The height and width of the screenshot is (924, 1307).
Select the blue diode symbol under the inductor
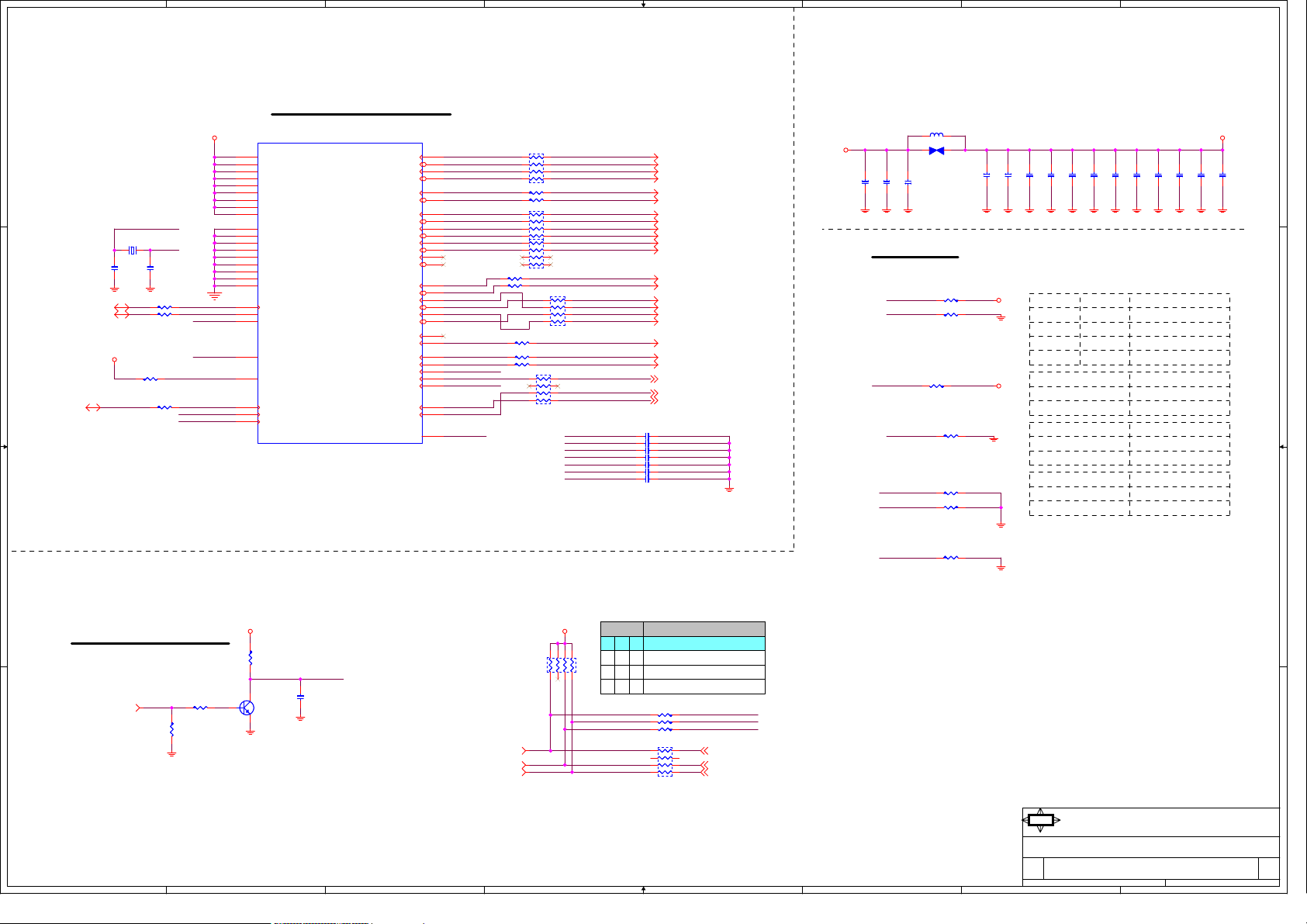pos(936,151)
